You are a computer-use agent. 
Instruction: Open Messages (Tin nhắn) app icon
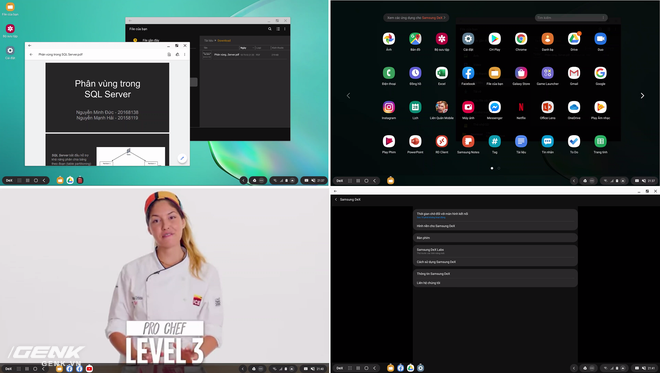547,141
